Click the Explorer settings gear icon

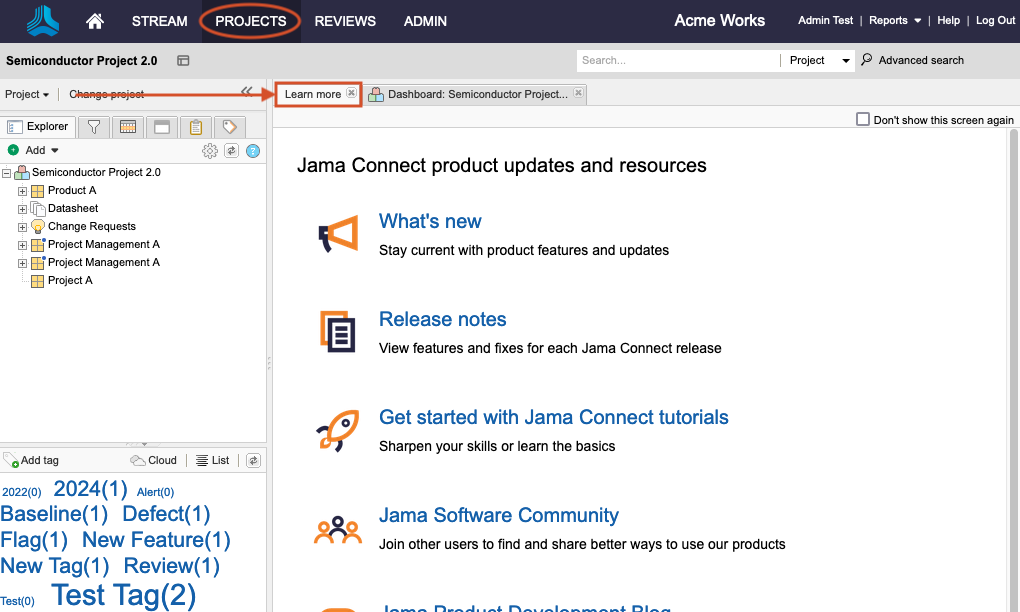(x=209, y=151)
